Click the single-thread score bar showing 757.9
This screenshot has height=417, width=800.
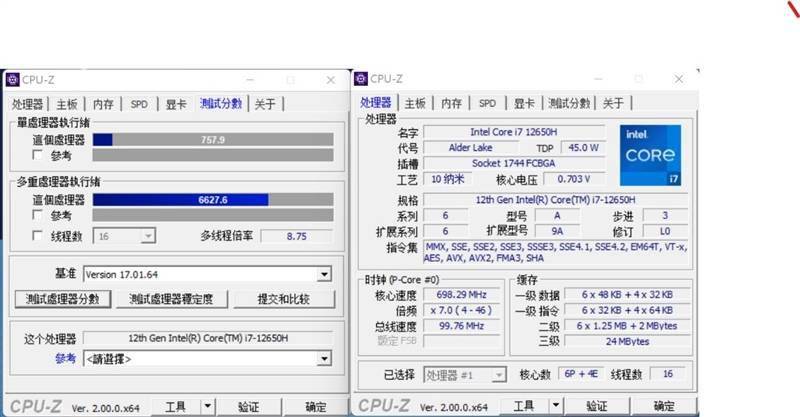point(213,140)
